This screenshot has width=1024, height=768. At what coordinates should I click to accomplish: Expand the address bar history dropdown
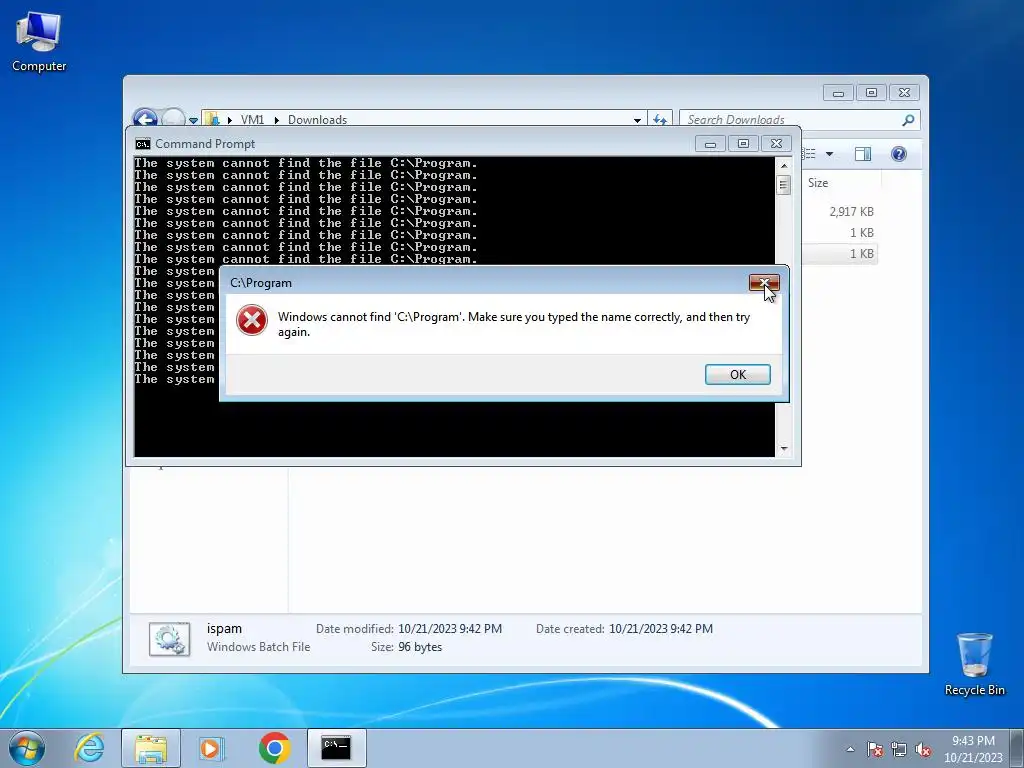(x=637, y=120)
